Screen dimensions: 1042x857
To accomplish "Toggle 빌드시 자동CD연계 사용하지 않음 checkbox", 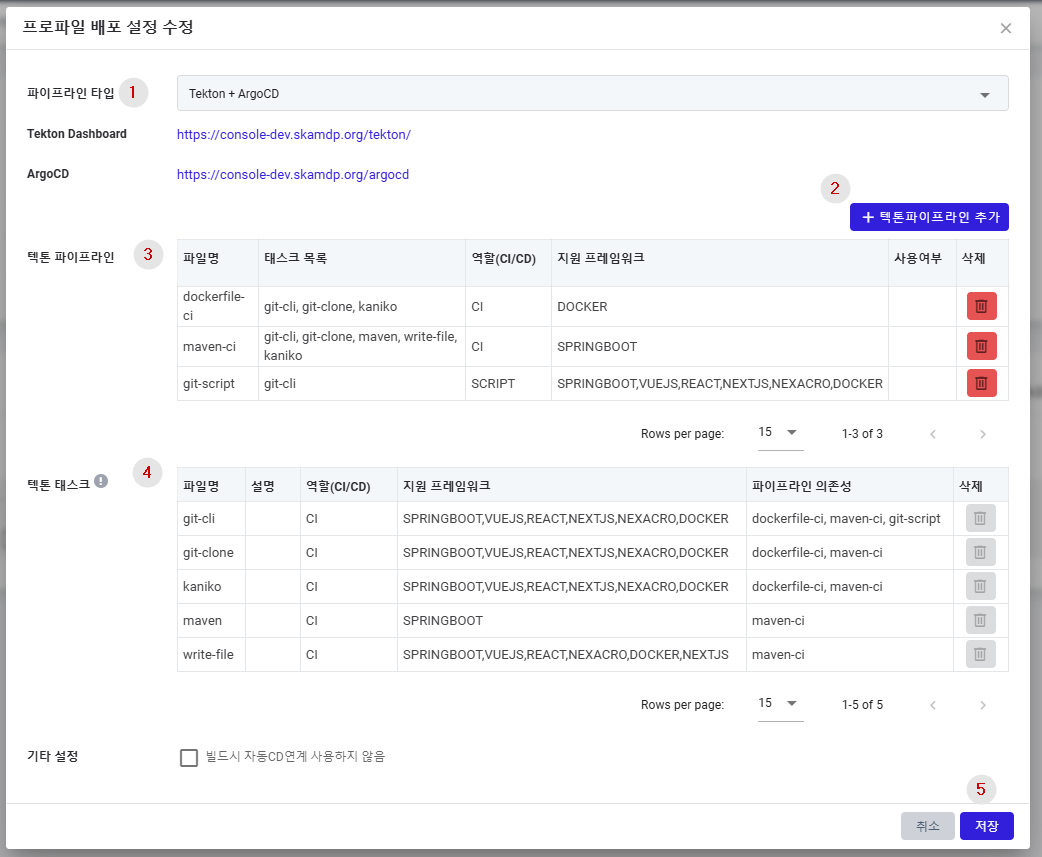I will 189,757.
